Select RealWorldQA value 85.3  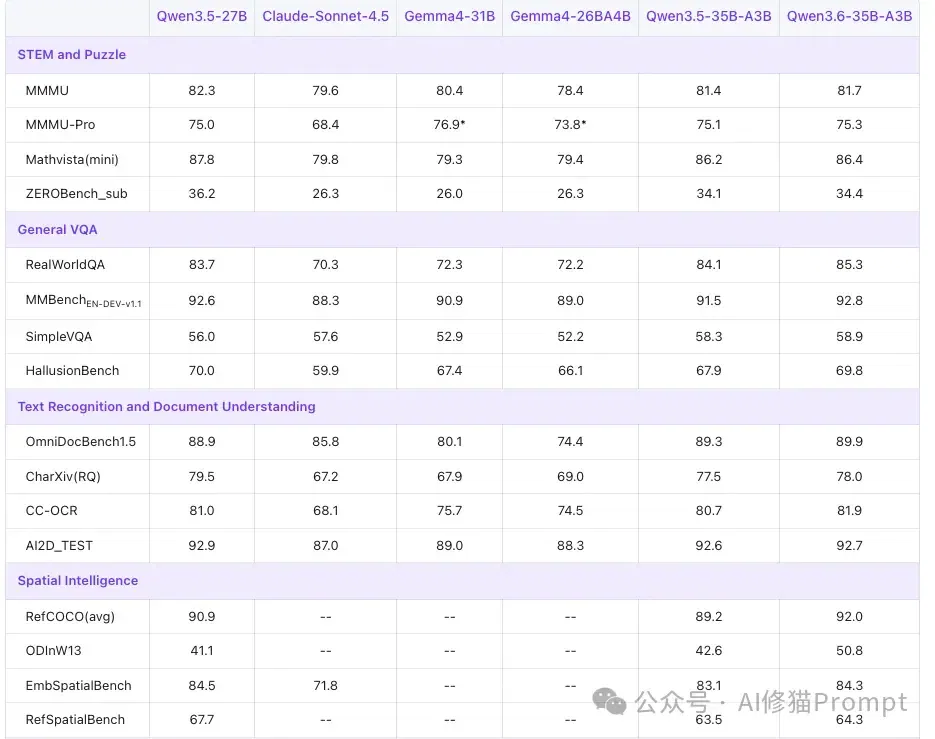coord(849,265)
